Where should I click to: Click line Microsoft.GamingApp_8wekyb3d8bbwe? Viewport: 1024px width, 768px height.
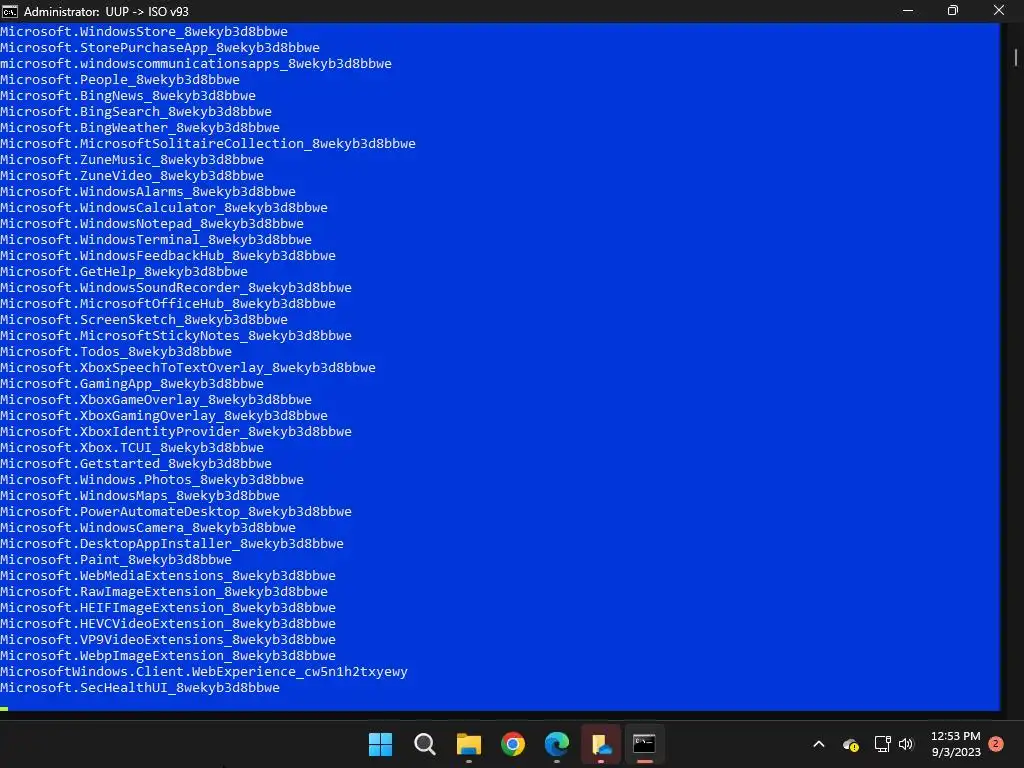(x=132, y=383)
